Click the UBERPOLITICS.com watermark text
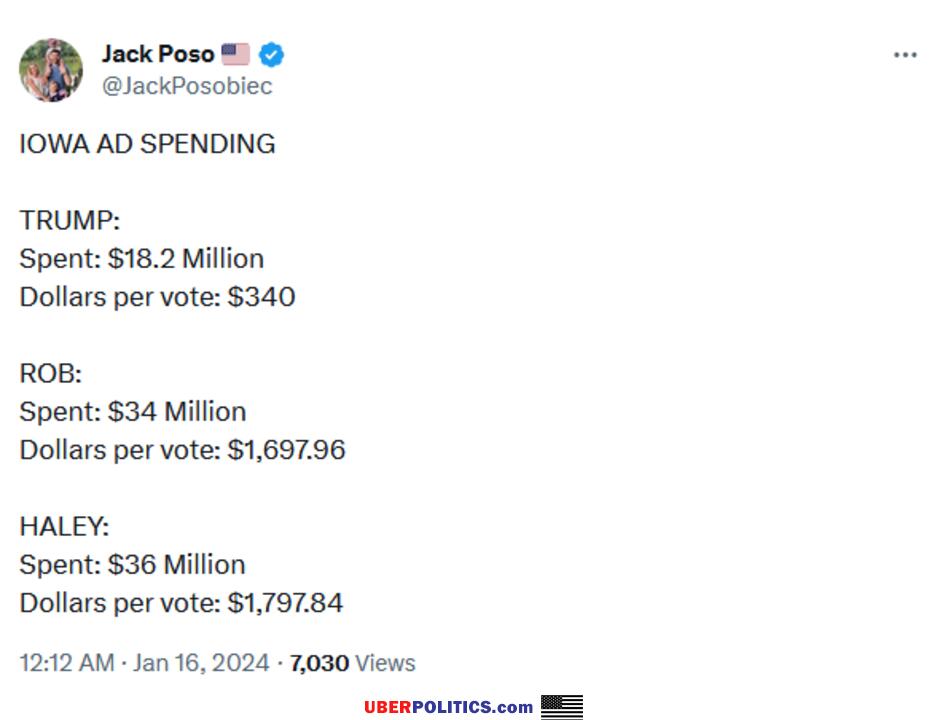This screenshot has width=940, height=720. 448,707
